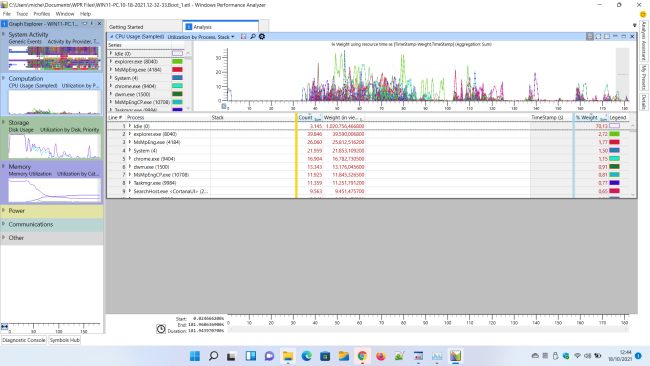The width and height of the screenshot is (650, 366).
Task: Click explorer.exe green series swatch
Action: [x=177, y=61]
